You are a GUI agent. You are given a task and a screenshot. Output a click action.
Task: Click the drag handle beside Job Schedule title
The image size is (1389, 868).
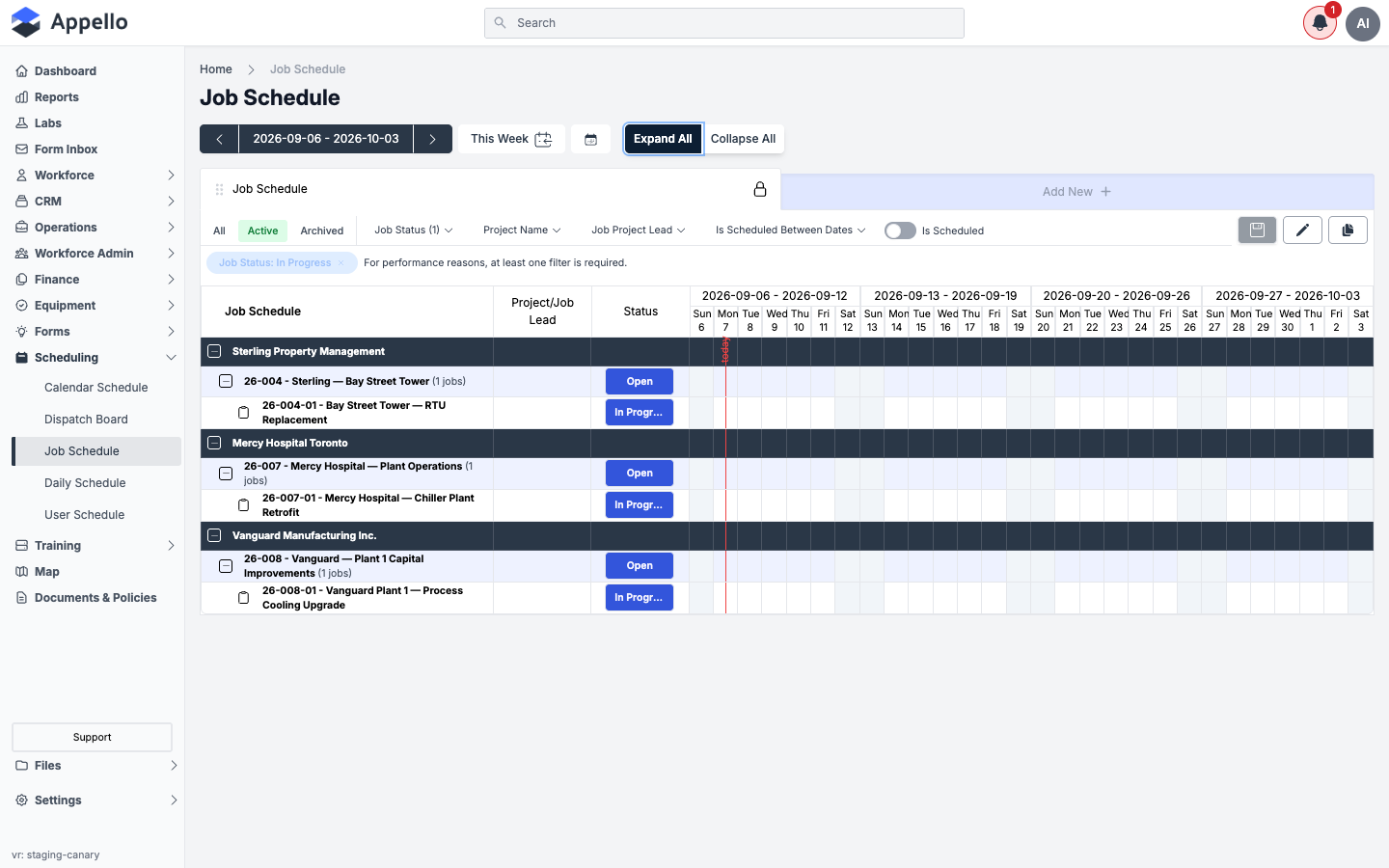click(219, 189)
